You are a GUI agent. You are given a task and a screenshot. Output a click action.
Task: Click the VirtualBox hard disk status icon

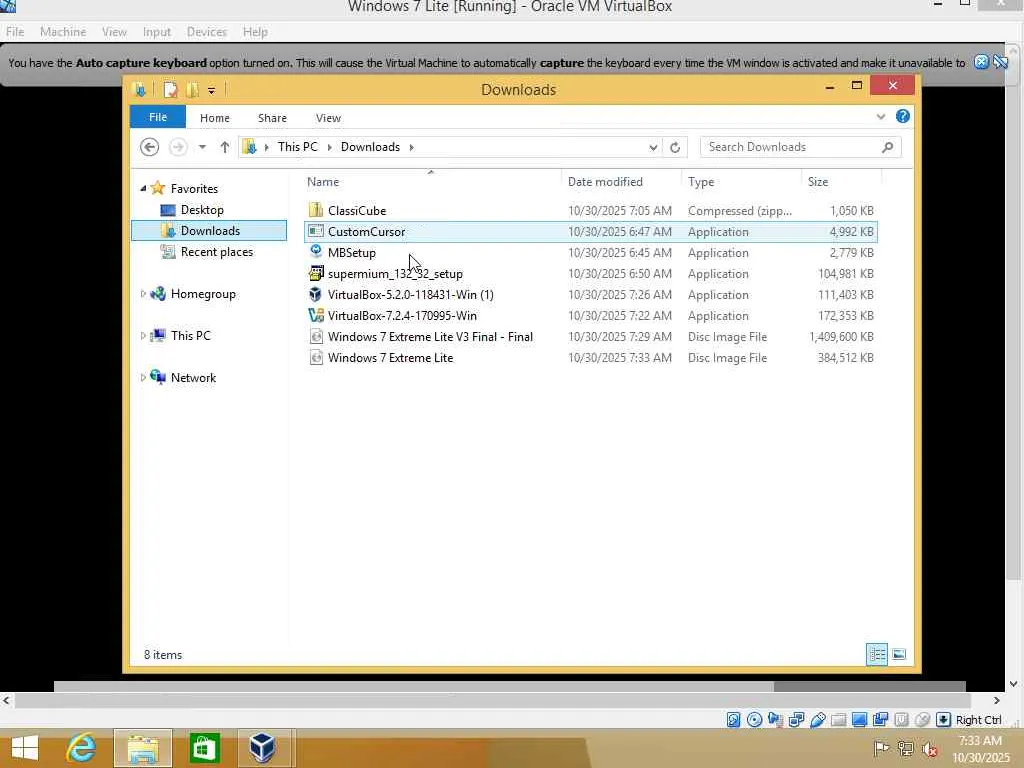pyautogui.click(x=733, y=720)
